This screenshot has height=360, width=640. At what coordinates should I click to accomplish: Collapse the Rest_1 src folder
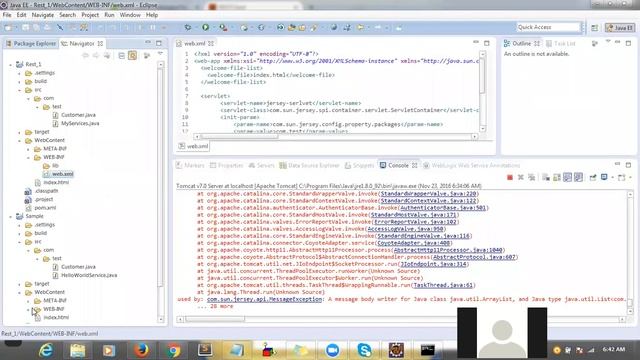(19, 90)
